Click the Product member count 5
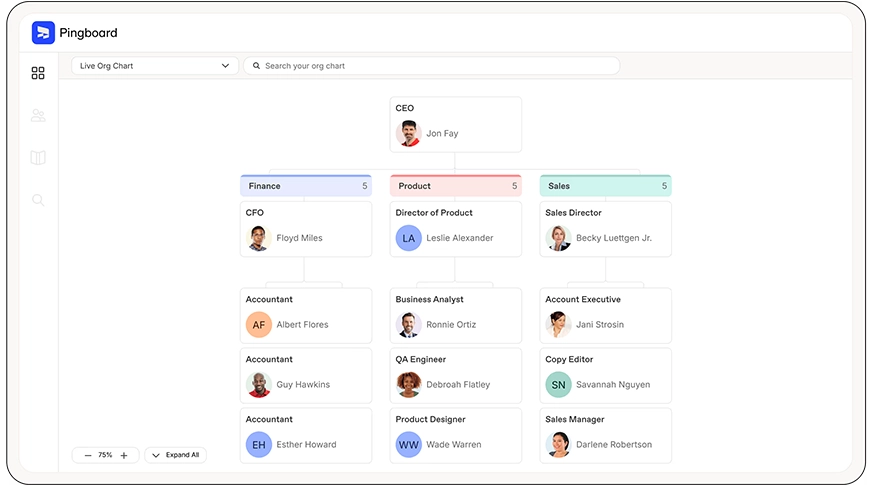The width and height of the screenshot is (870, 486). 514,186
